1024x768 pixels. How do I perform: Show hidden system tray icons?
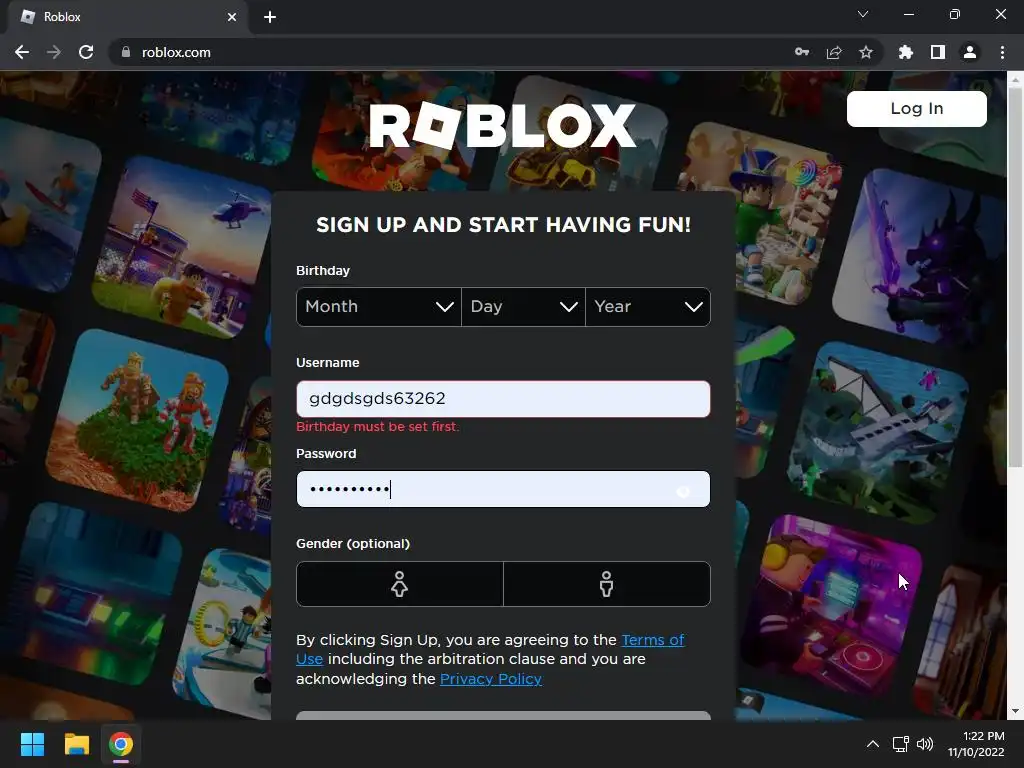(x=872, y=744)
